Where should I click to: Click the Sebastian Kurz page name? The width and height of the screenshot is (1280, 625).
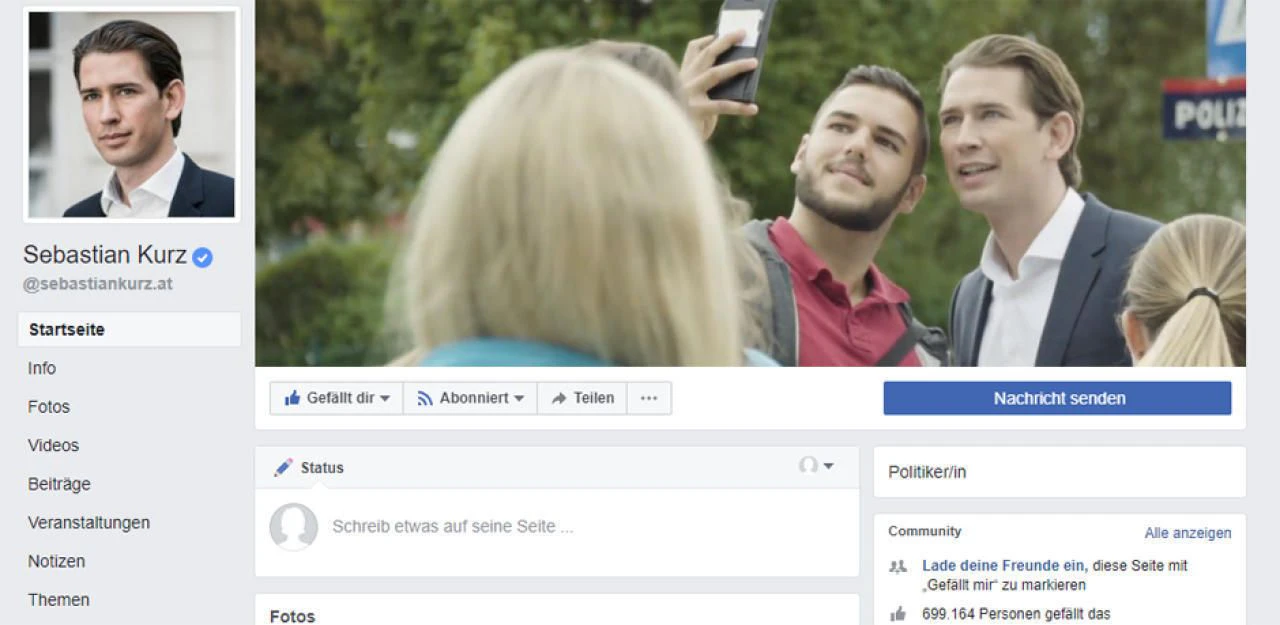(x=105, y=255)
